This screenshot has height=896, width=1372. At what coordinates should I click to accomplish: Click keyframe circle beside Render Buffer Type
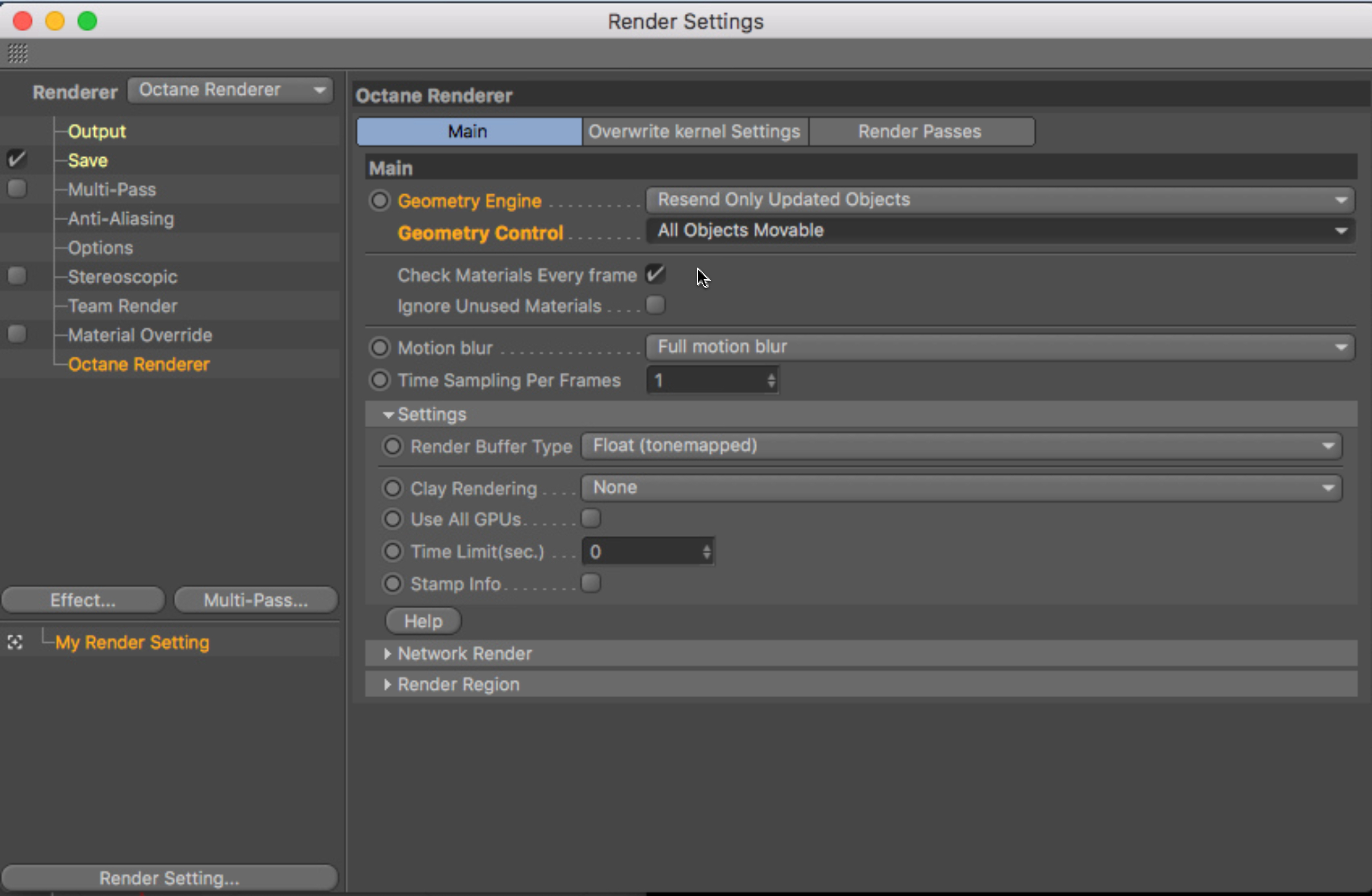point(392,446)
